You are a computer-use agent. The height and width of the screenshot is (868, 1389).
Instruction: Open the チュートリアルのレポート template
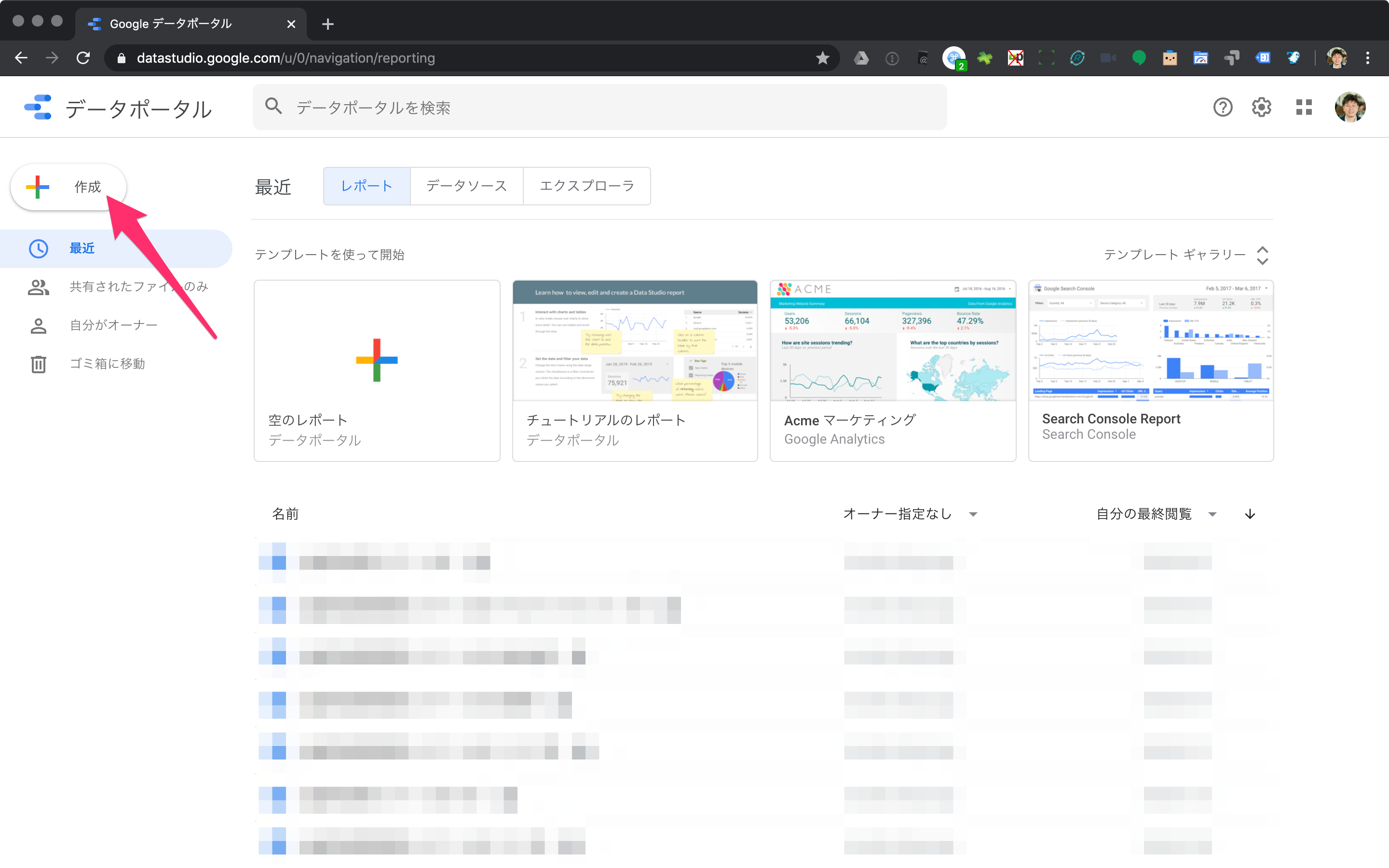635,371
